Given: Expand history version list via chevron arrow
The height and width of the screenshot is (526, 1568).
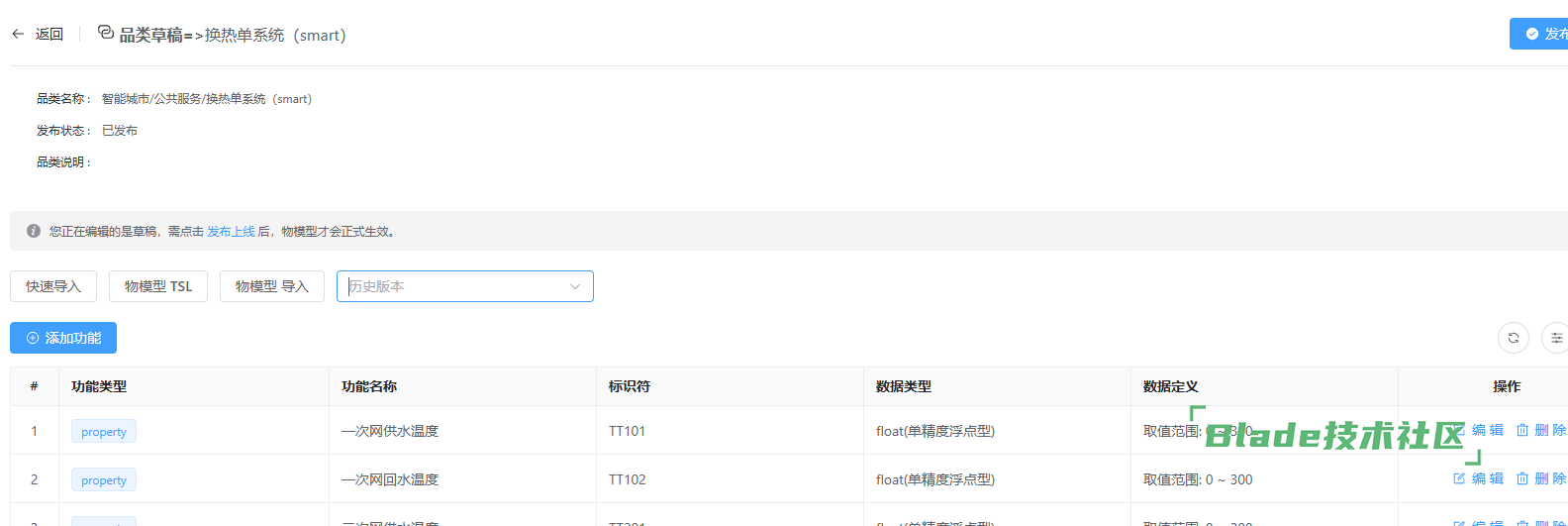Looking at the screenshot, I should point(575,286).
